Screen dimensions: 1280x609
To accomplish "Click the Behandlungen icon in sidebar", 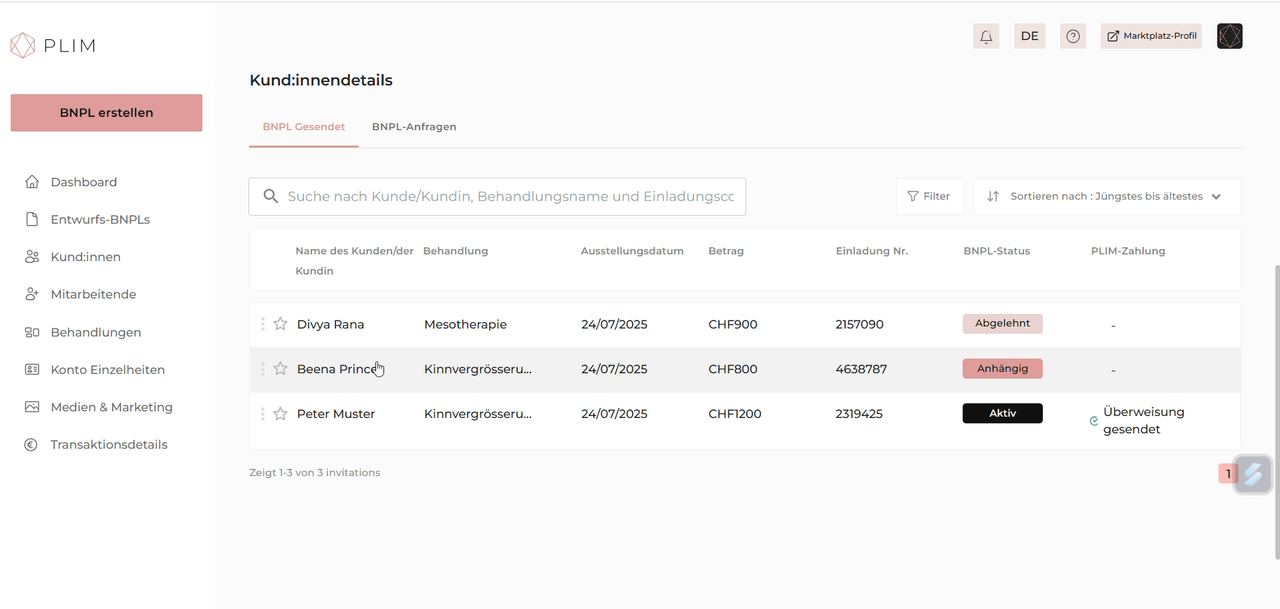I will [32, 332].
